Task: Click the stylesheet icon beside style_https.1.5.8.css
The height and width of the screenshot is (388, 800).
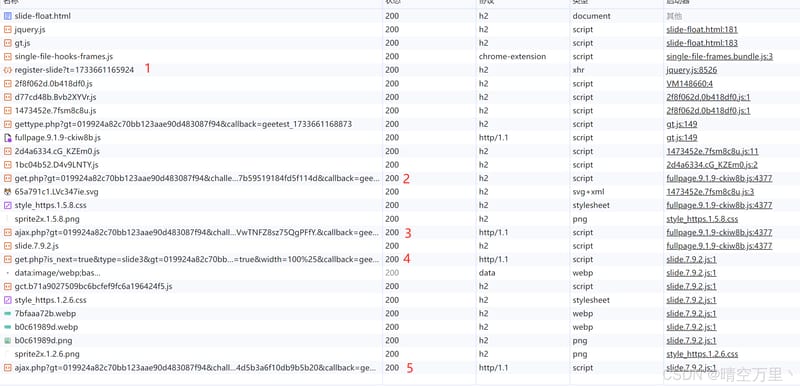Action: click(x=7, y=205)
